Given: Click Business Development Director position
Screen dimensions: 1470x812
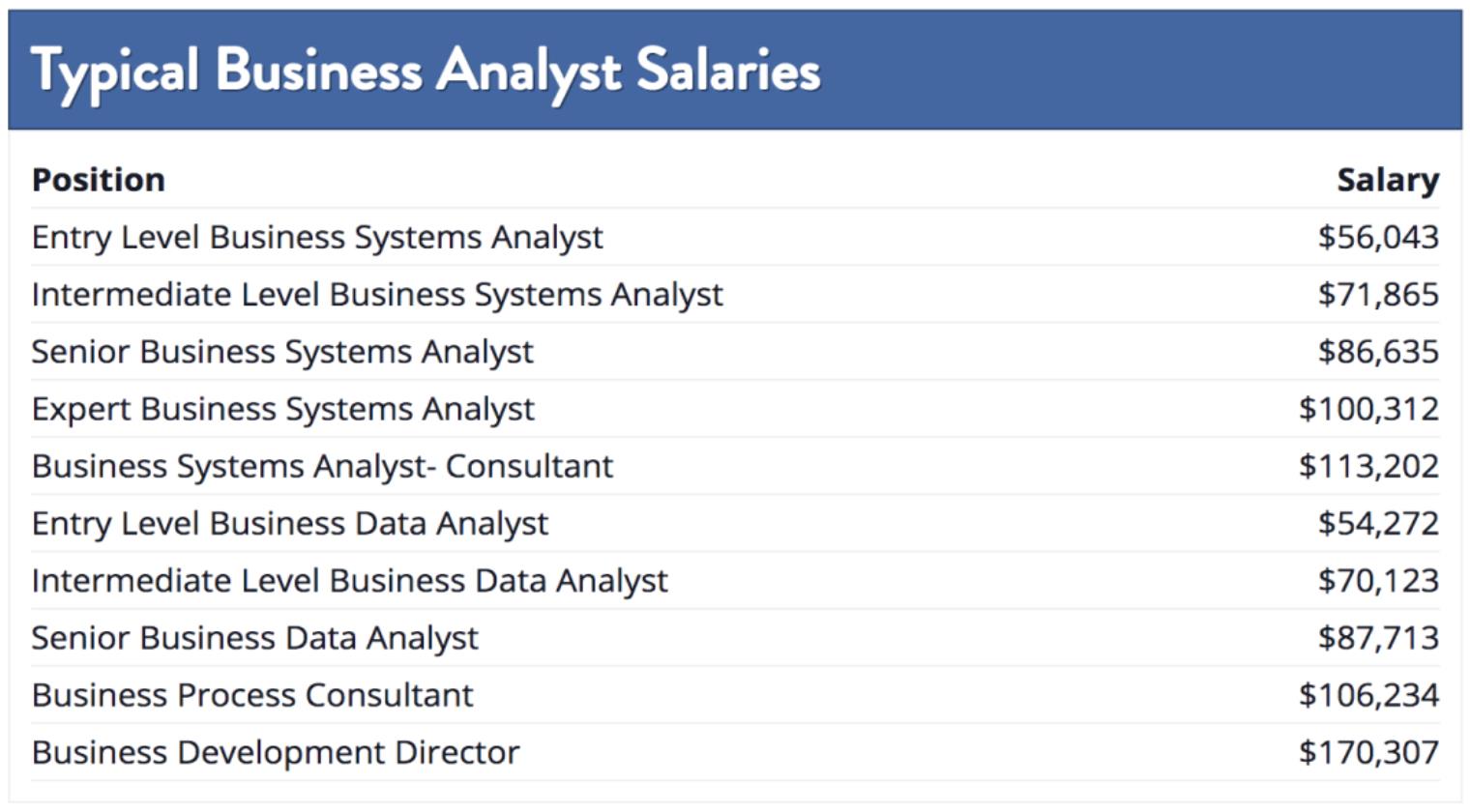Looking at the screenshot, I should 276,752.
